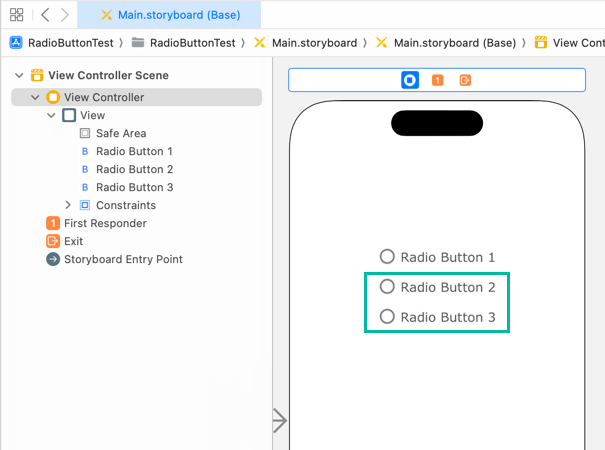605x450 pixels.
Task: Click the related items grid icon
Action: click(x=17, y=15)
